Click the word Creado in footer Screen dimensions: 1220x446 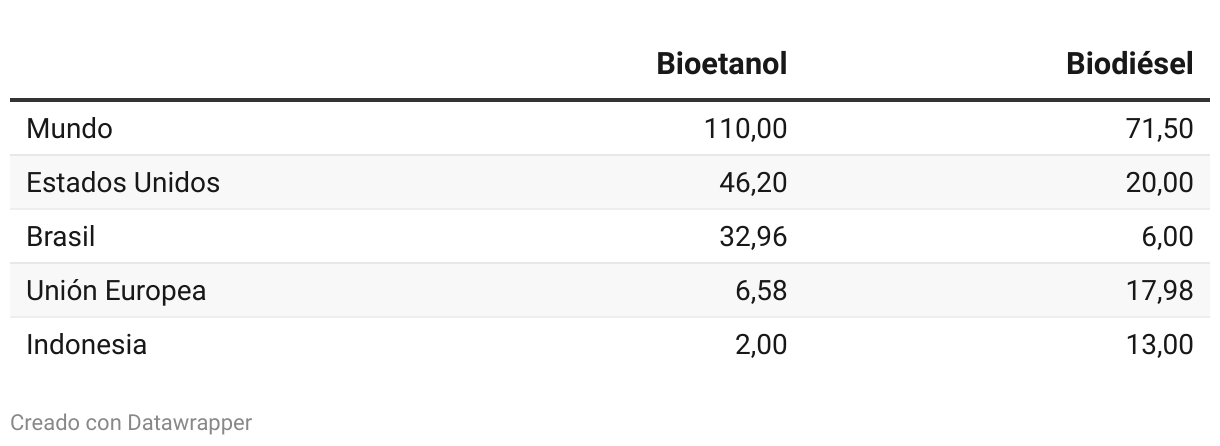coord(45,423)
